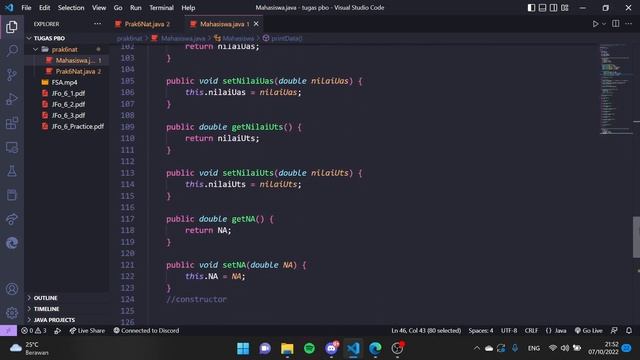Change indentation via Spaces: 4
The height and width of the screenshot is (360, 640).
(x=480, y=331)
